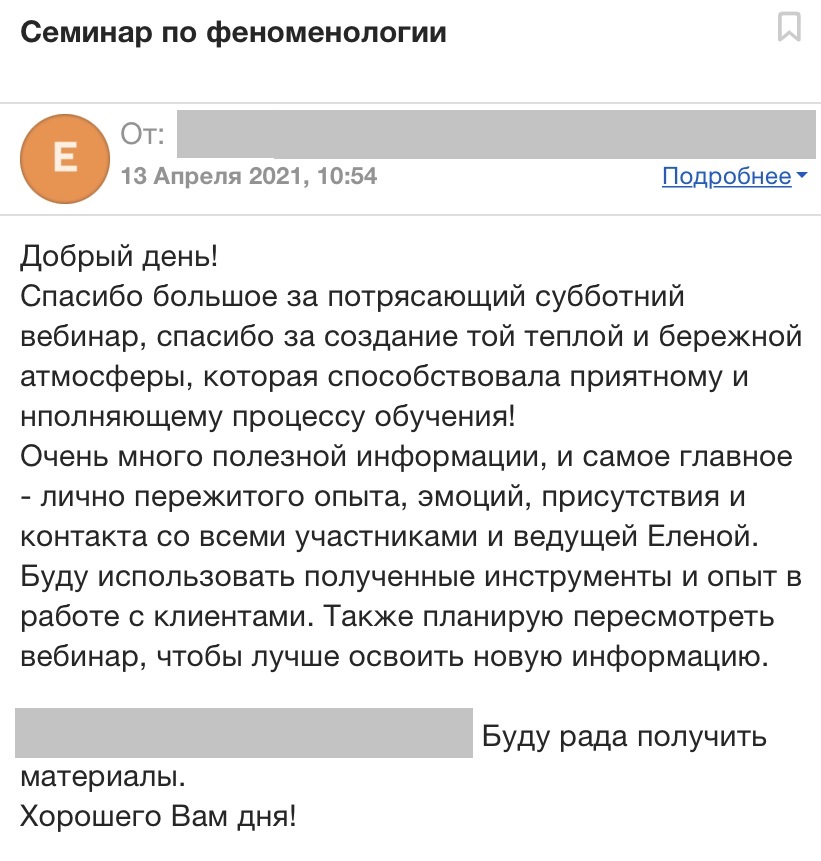This screenshot has height=861, width=821.
Task: Click the closing line Хорошего Вам дня!
Action: [158, 817]
